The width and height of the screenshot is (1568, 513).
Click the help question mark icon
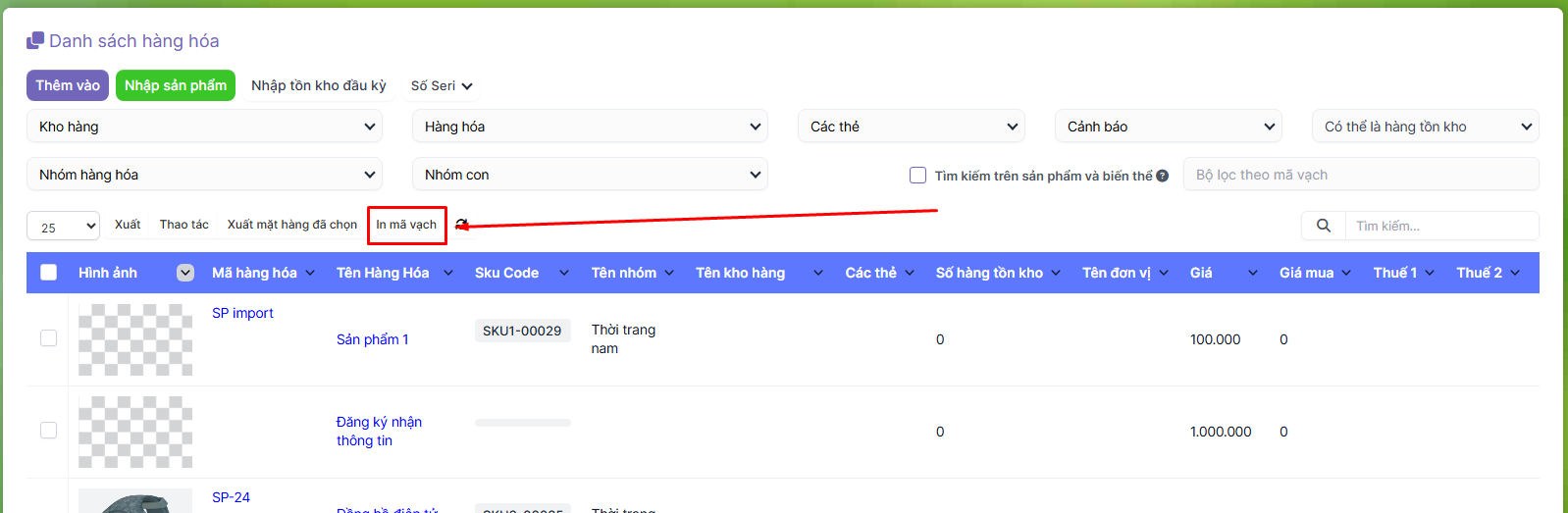click(x=1162, y=176)
